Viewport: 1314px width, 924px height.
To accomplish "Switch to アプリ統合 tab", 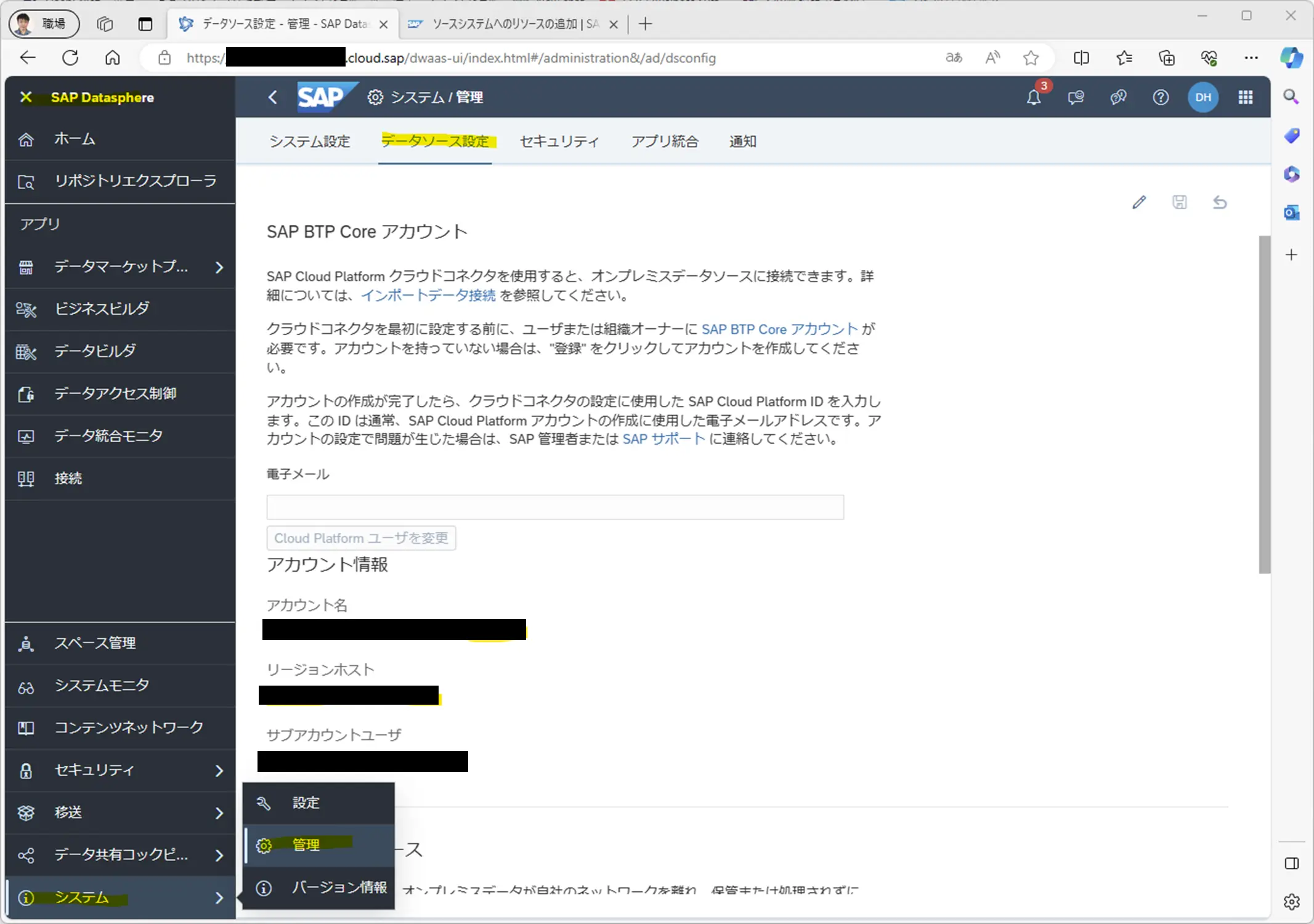I will pyautogui.click(x=665, y=142).
